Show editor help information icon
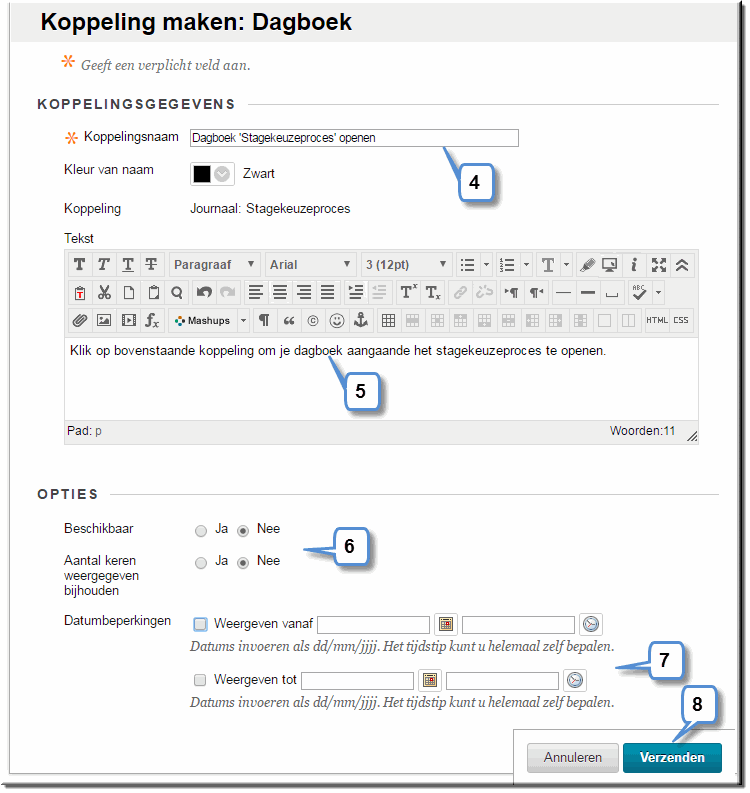Image resolution: width=750 pixels, height=793 pixels. point(634,265)
